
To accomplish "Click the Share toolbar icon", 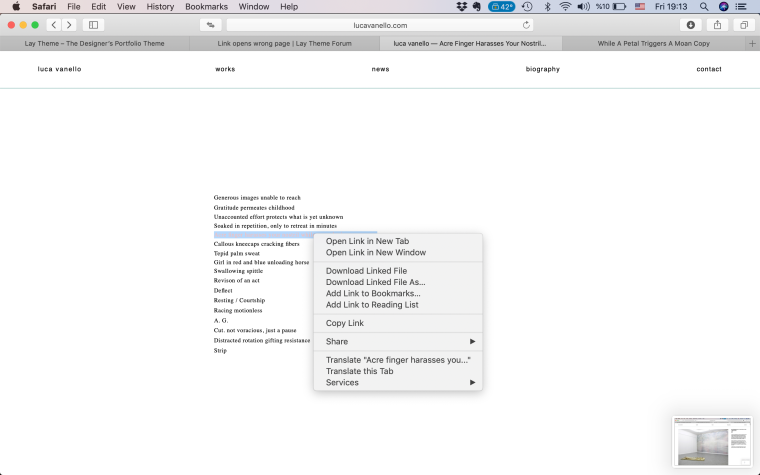I will [717, 25].
